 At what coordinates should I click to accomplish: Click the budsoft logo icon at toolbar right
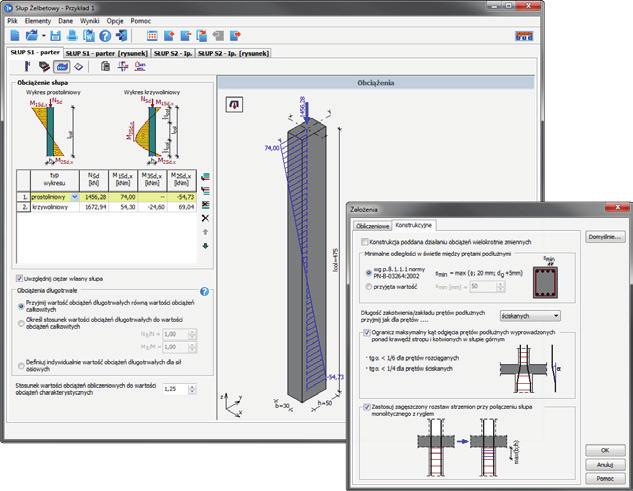pyautogui.click(x=524, y=36)
